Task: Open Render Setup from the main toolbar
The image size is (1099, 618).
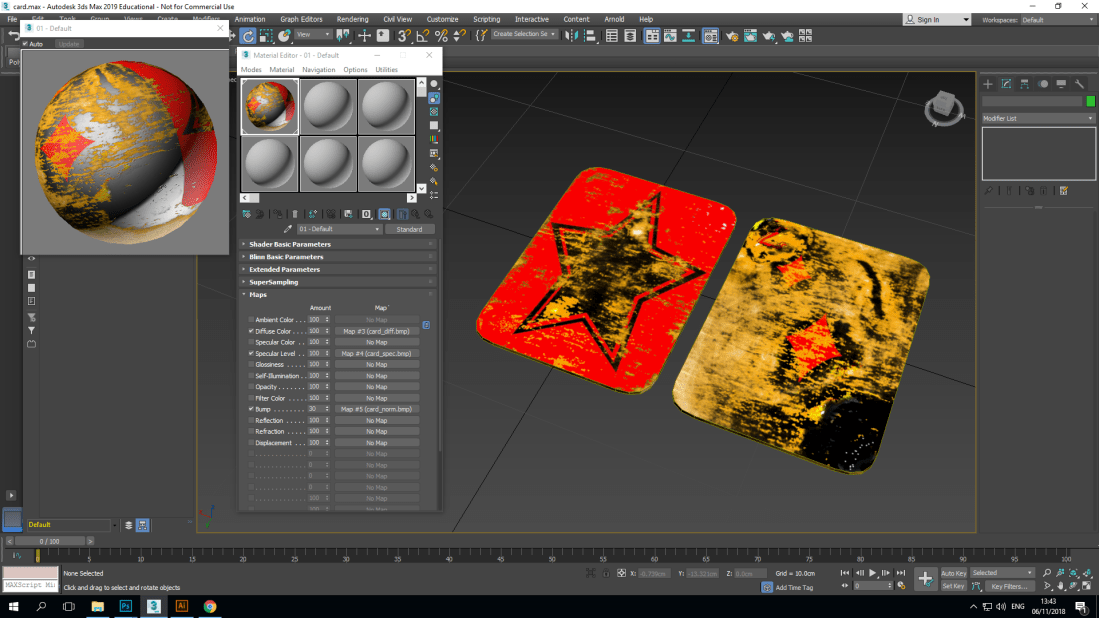Action: [733, 37]
